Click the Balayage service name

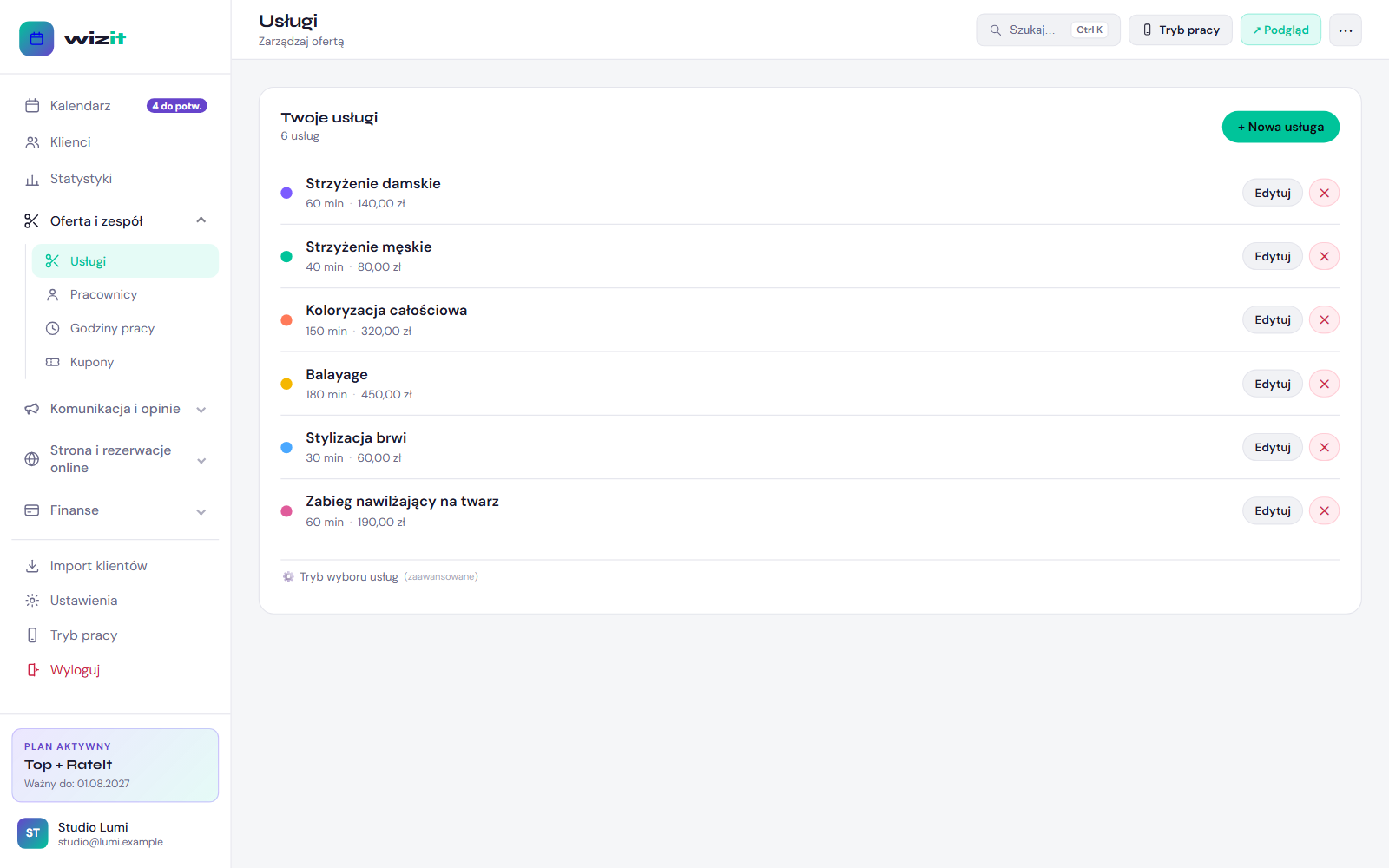click(337, 374)
